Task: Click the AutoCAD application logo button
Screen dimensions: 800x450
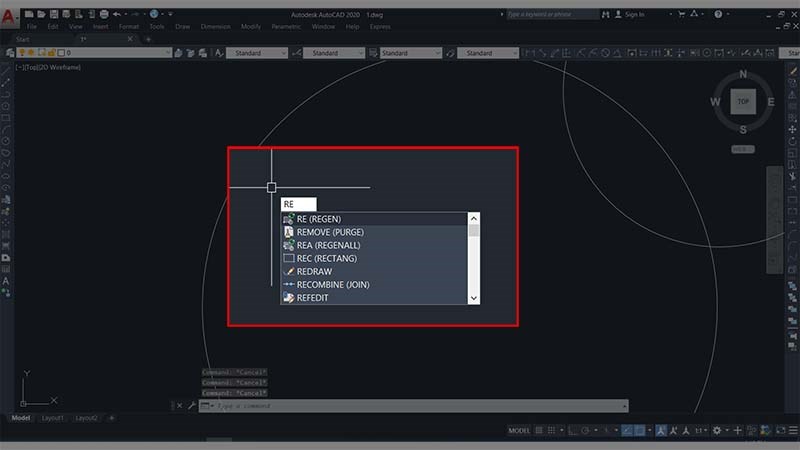Action: pos(10,15)
